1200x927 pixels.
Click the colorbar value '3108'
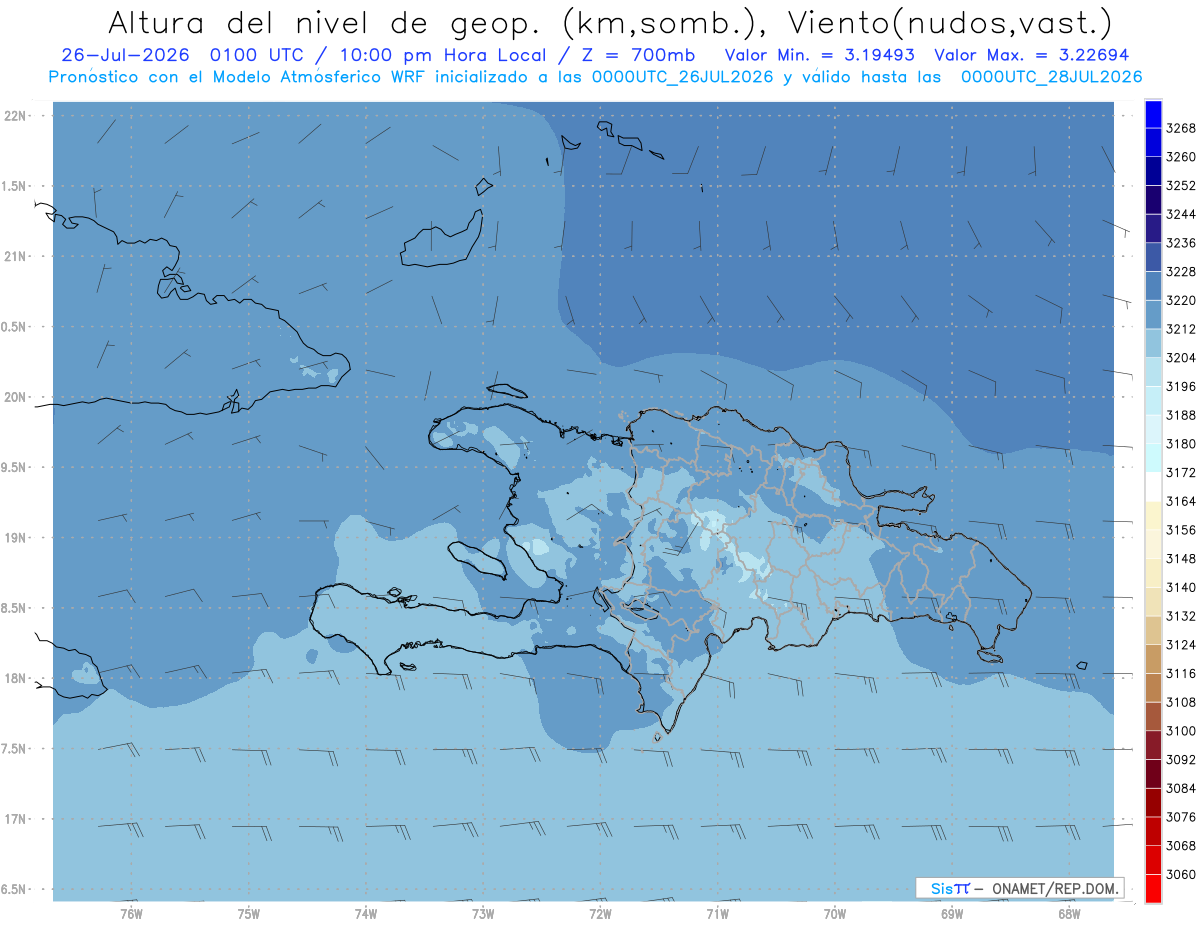pos(1180,702)
